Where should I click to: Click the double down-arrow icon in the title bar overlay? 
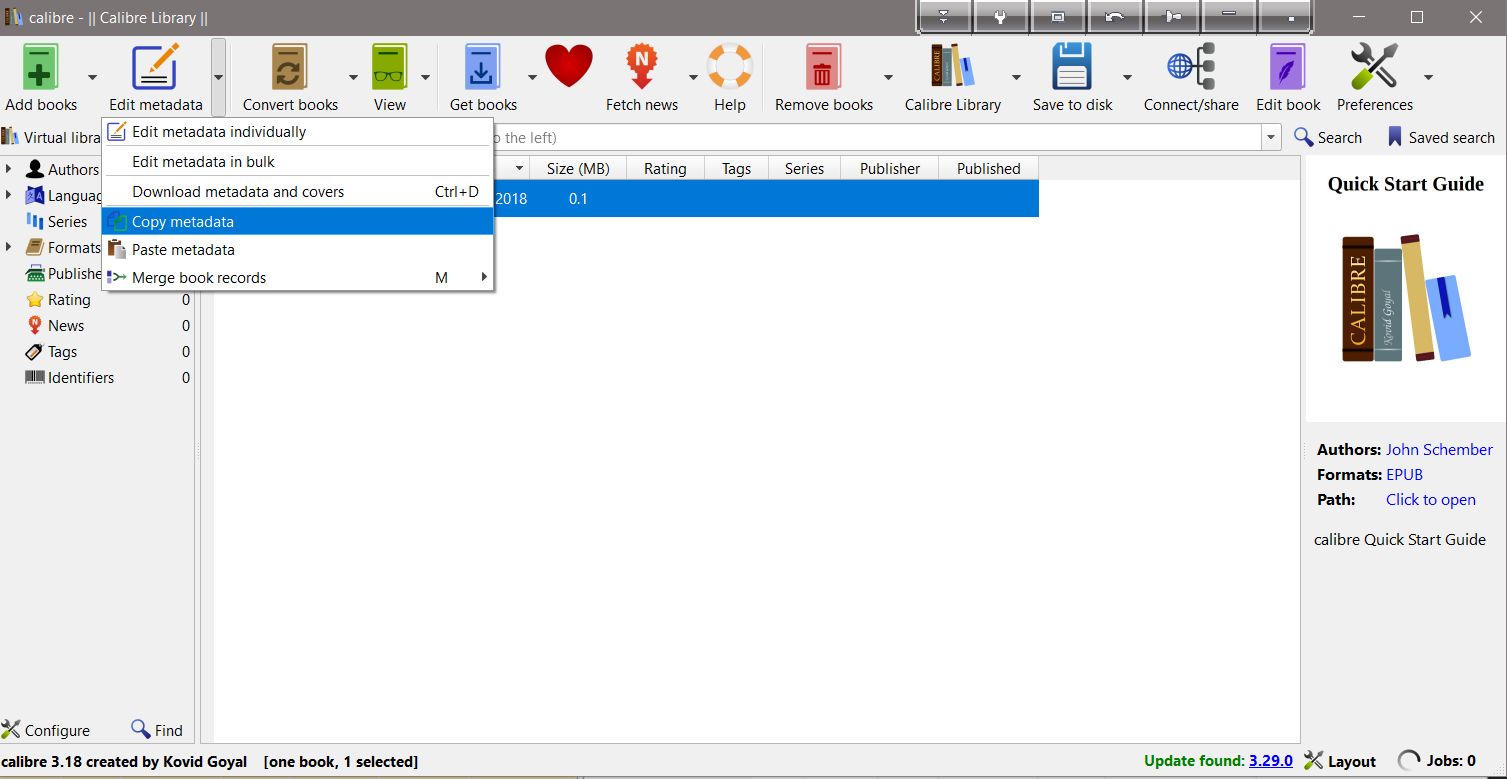point(943,17)
